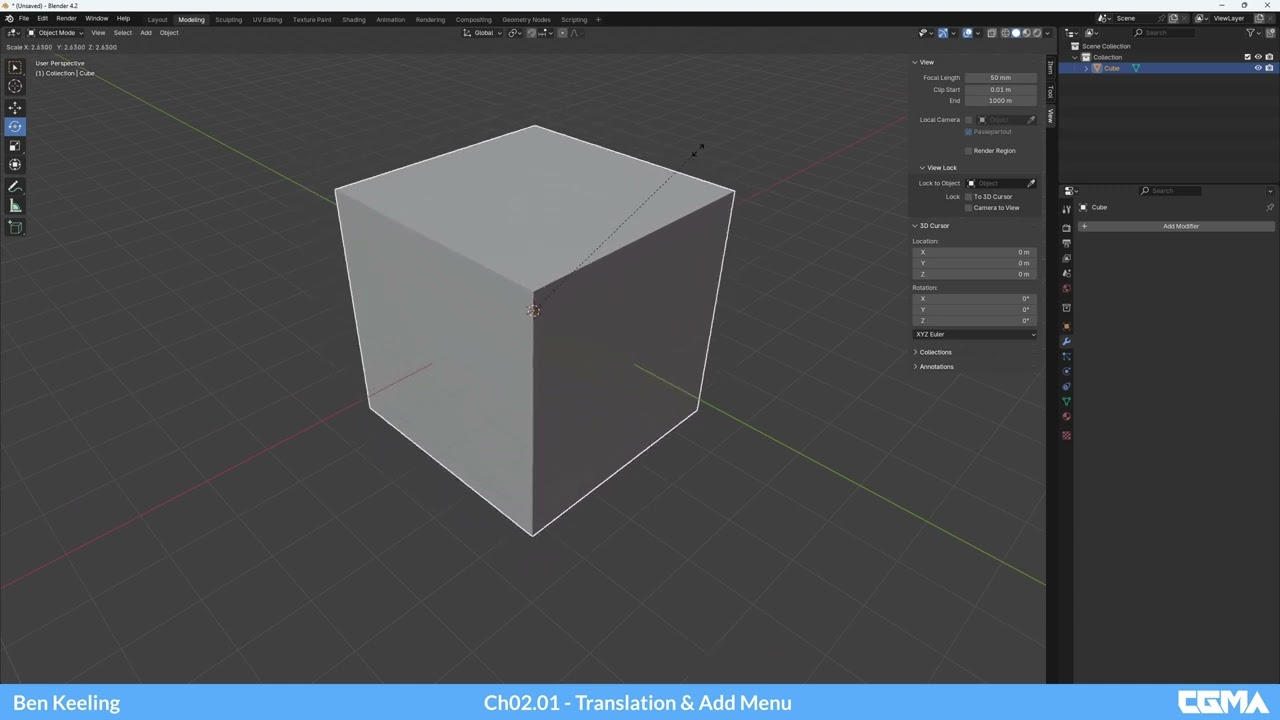Open the Object Mode dropdown
1280x720 pixels.
[x=56, y=33]
